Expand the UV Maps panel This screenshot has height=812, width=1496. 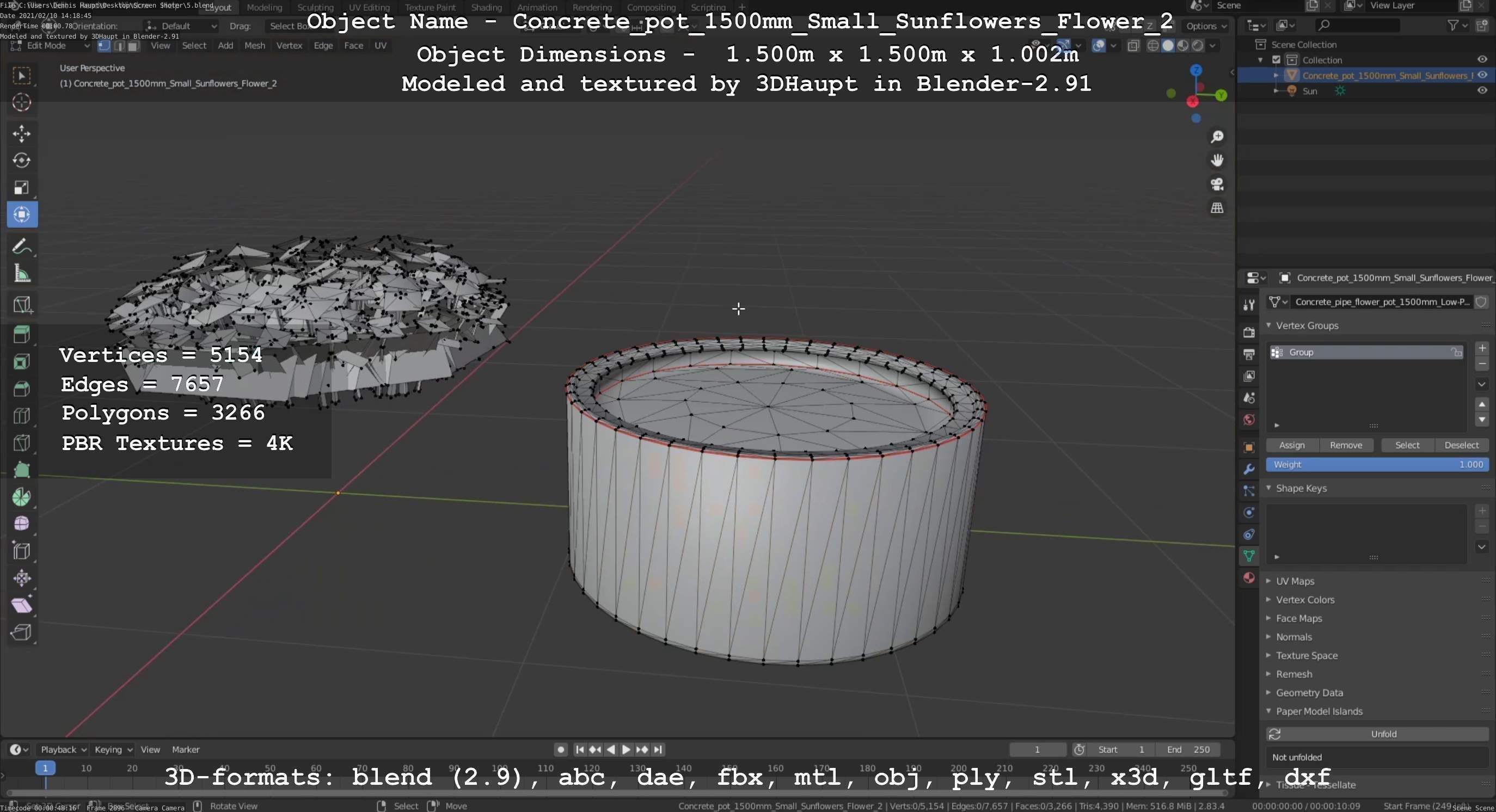(1269, 581)
